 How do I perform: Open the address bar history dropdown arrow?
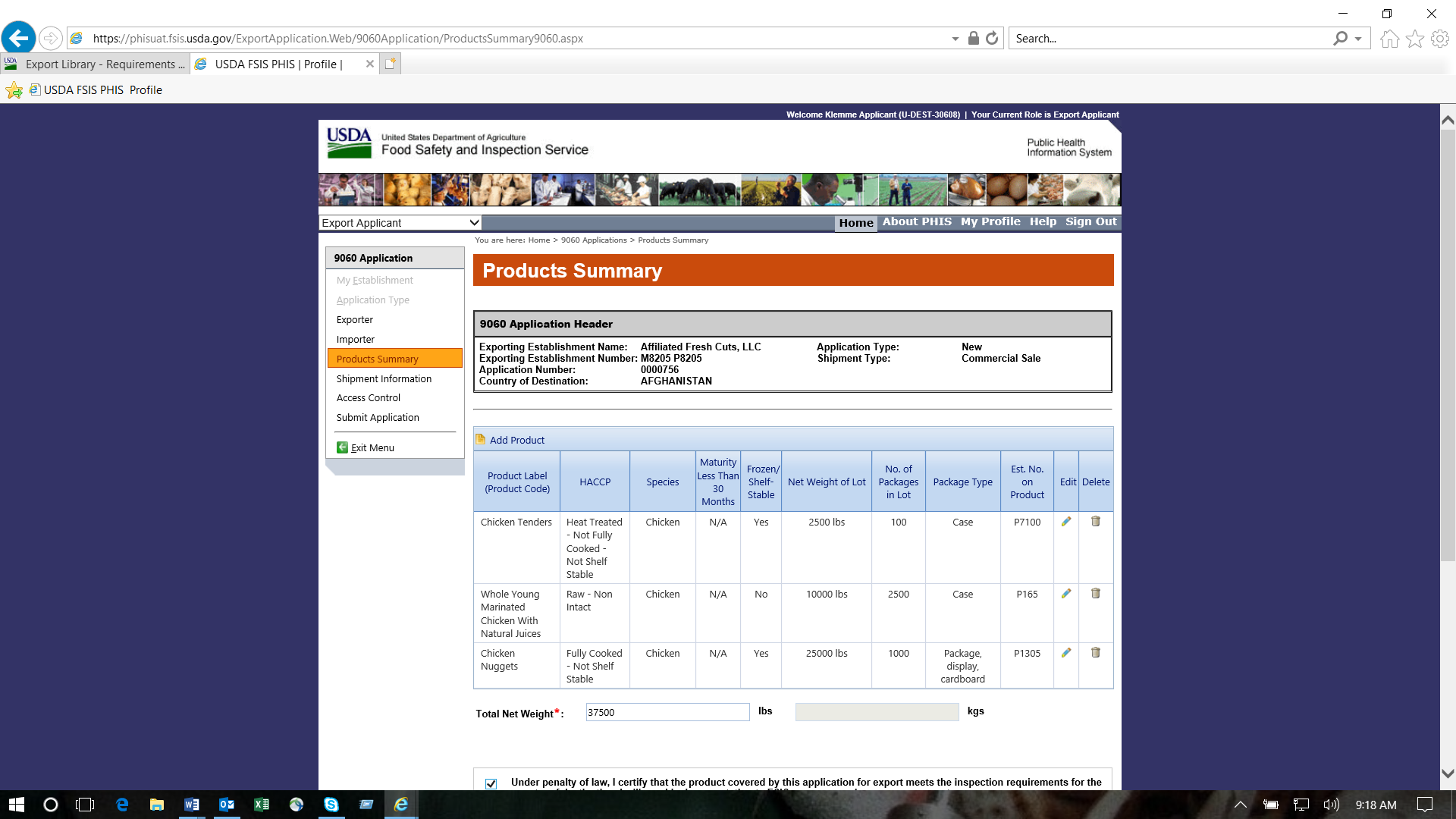tap(955, 39)
